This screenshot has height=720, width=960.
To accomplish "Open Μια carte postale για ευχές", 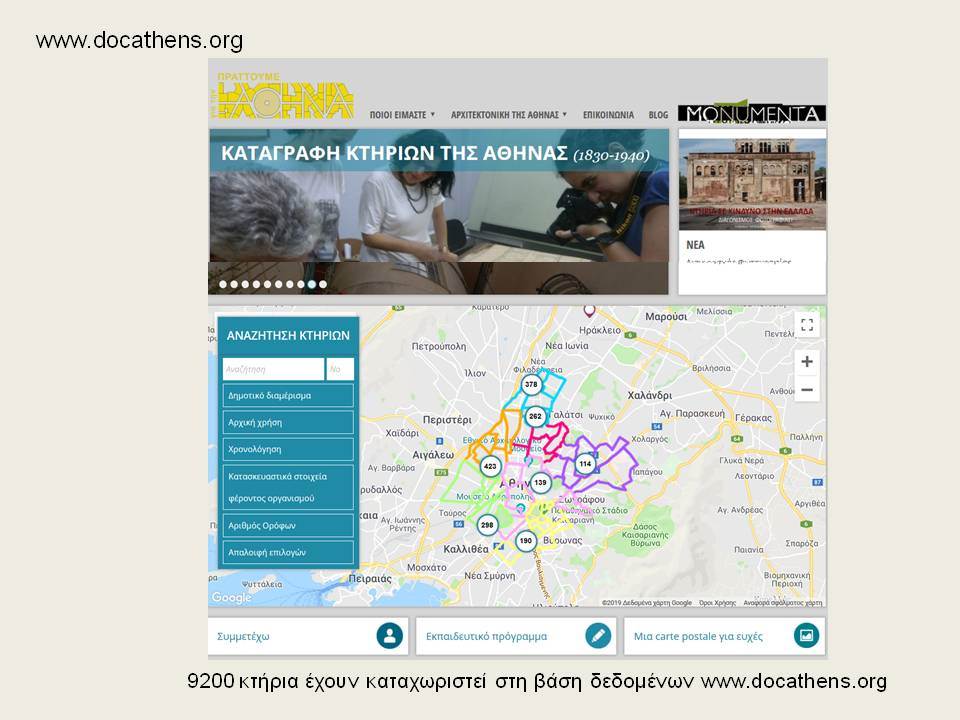I will (x=698, y=636).
